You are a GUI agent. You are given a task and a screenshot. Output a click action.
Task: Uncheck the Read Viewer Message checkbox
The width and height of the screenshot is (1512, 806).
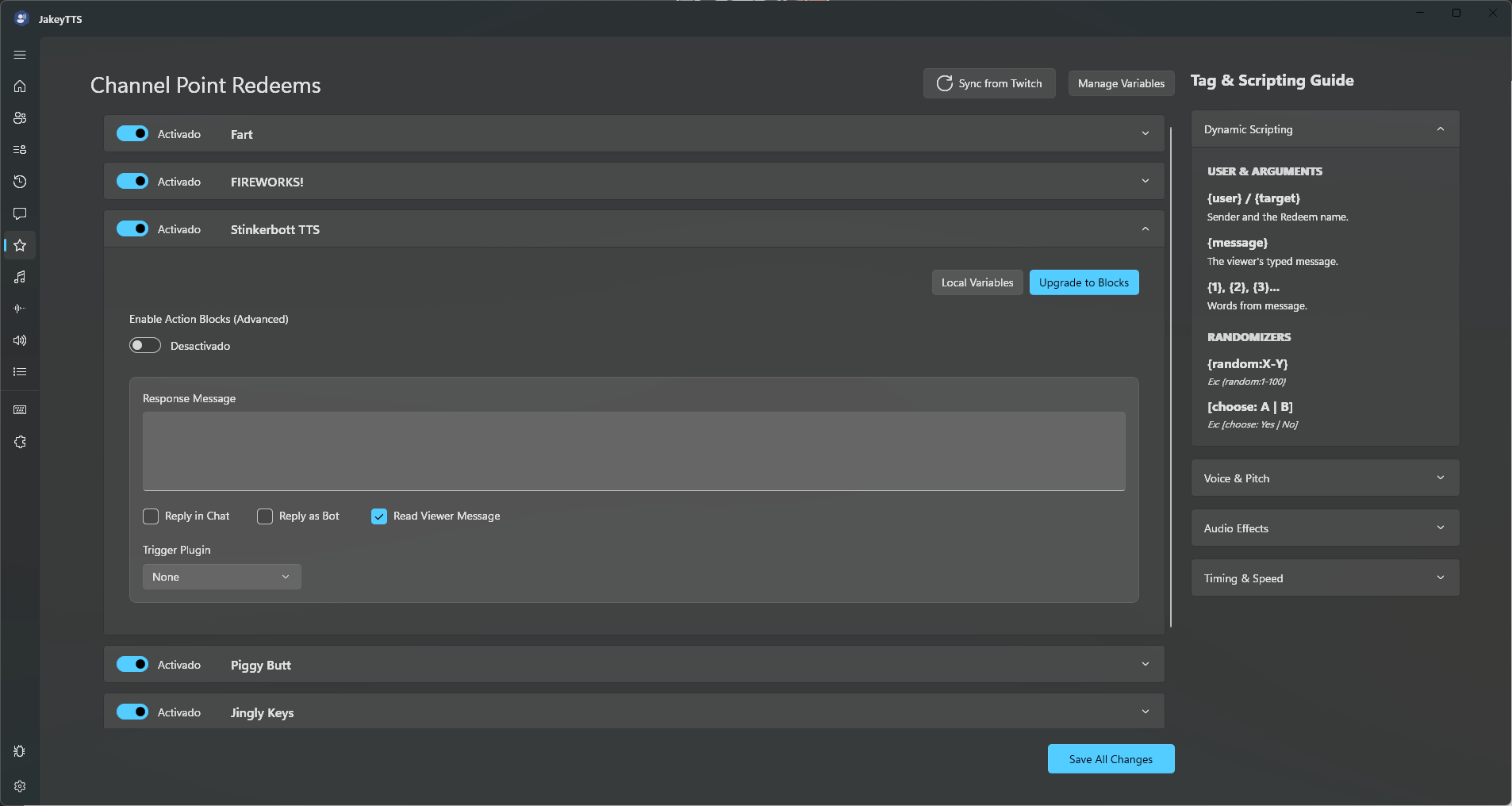(379, 516)
